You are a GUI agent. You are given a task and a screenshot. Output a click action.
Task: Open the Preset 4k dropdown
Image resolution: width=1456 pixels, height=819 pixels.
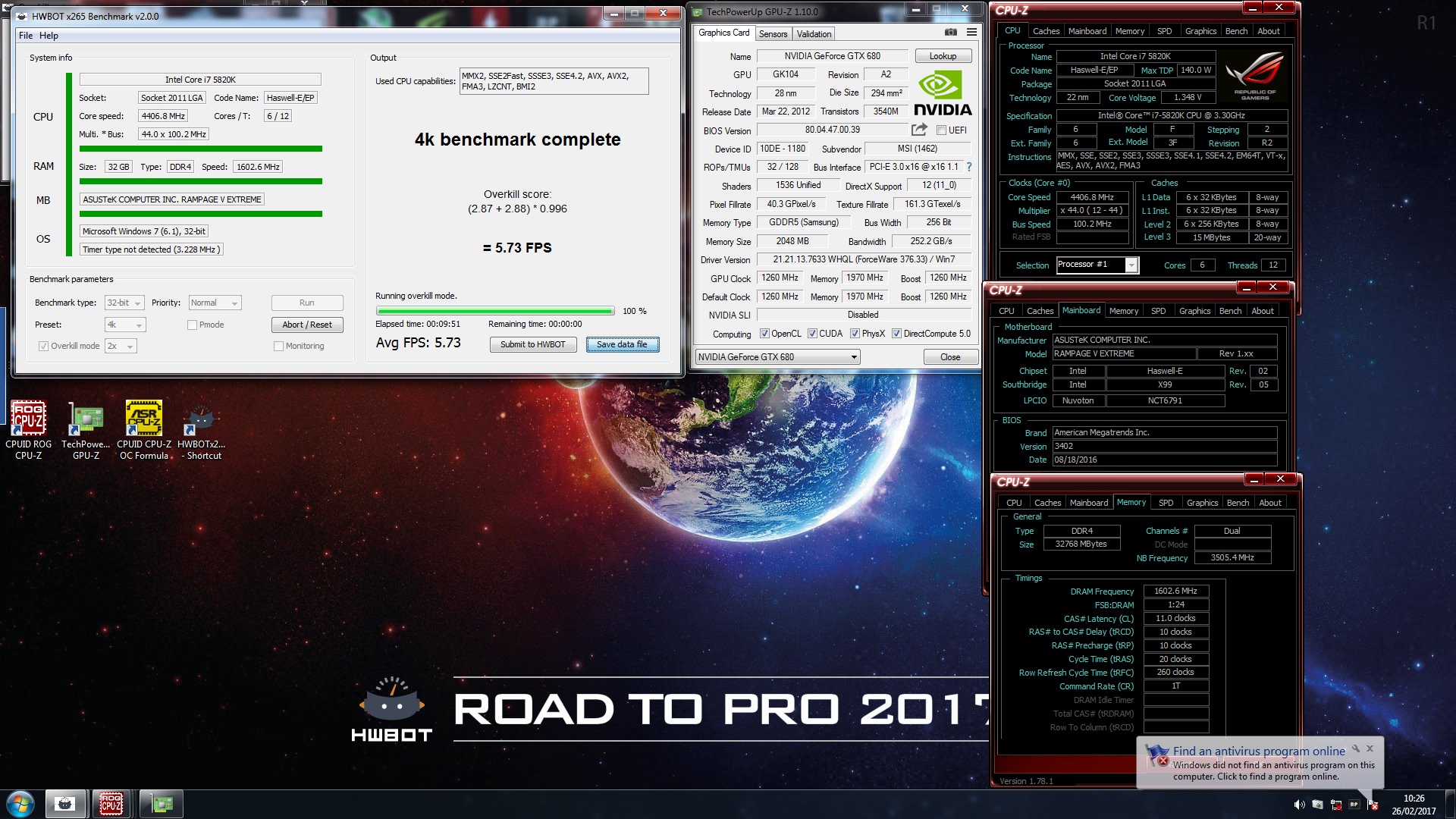click(x=124, y=325)
